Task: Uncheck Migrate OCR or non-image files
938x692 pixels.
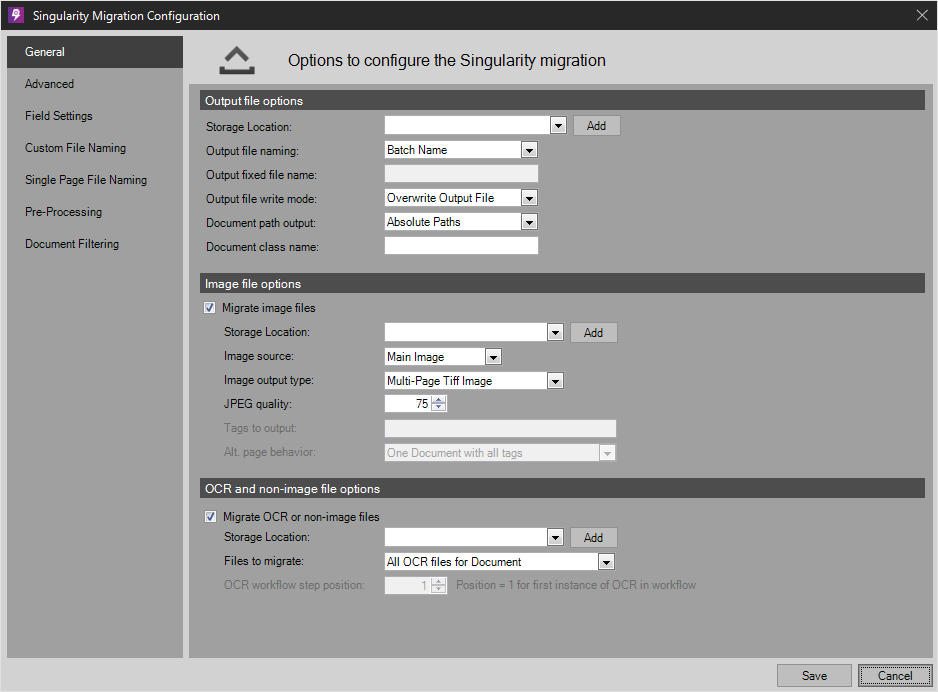Action: click(x=211, y=517)
